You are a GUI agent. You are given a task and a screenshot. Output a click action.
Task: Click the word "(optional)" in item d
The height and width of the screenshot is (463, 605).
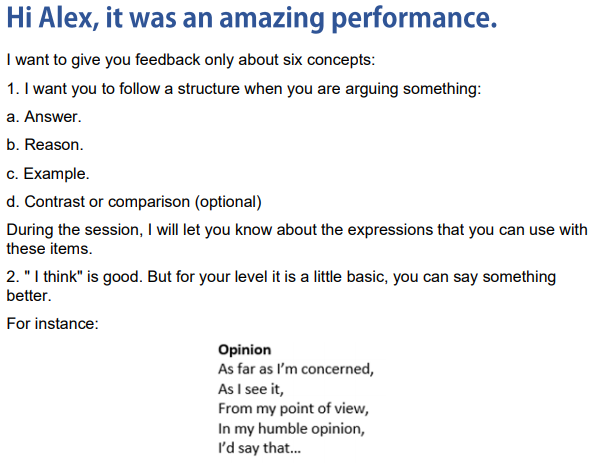(228, 201)
